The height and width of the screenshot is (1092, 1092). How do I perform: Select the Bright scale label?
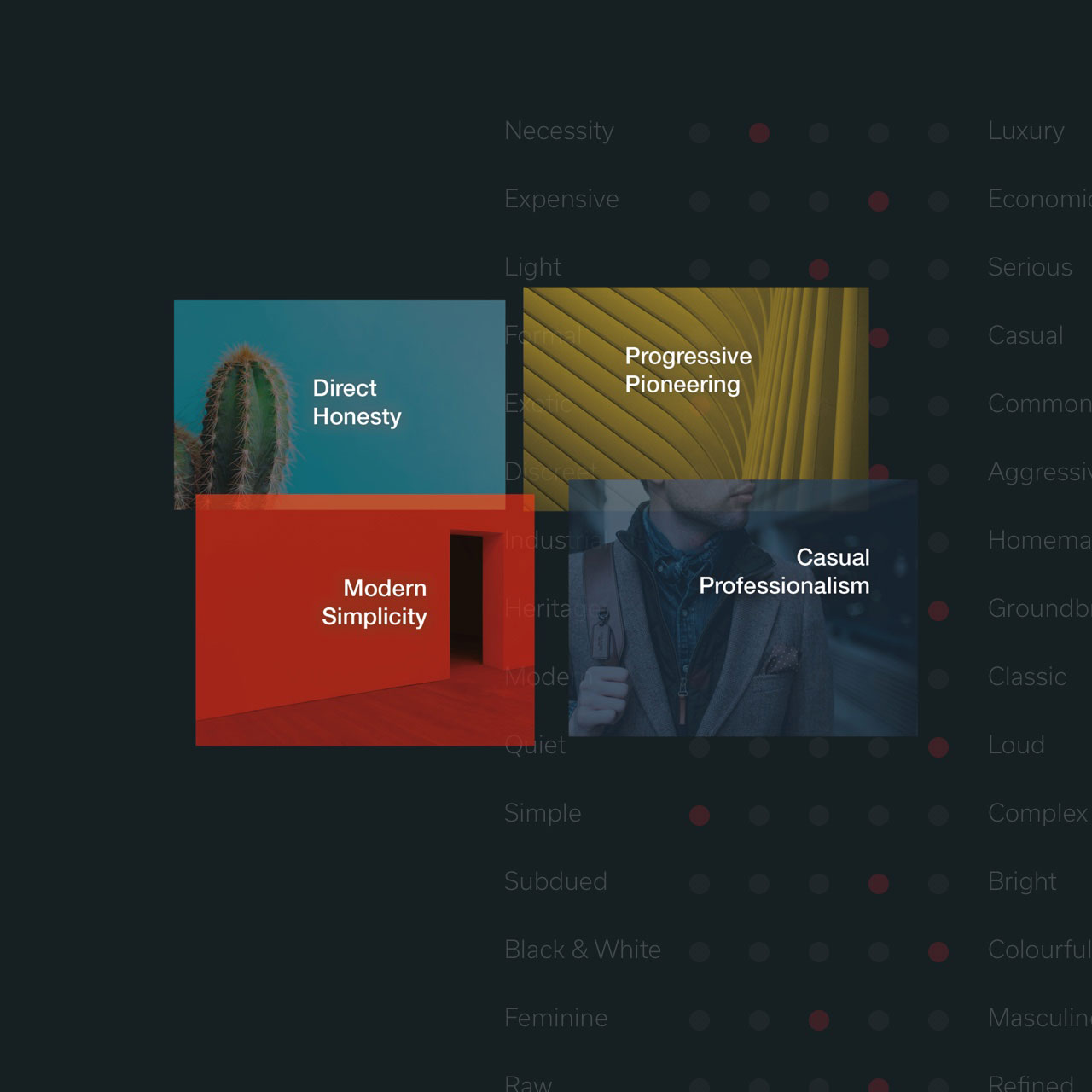[x=1022, y=881]
